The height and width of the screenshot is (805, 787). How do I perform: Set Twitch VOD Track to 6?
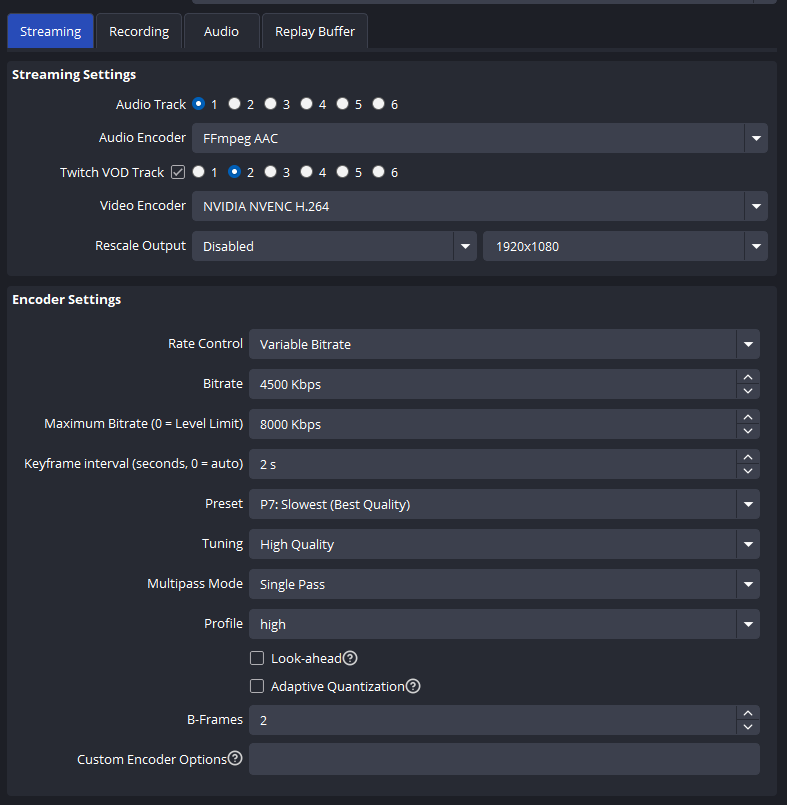click(378, 171)
